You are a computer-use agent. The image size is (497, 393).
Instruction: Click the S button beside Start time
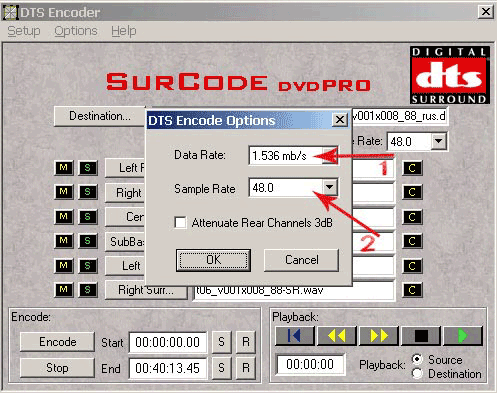tap(221, 342)
